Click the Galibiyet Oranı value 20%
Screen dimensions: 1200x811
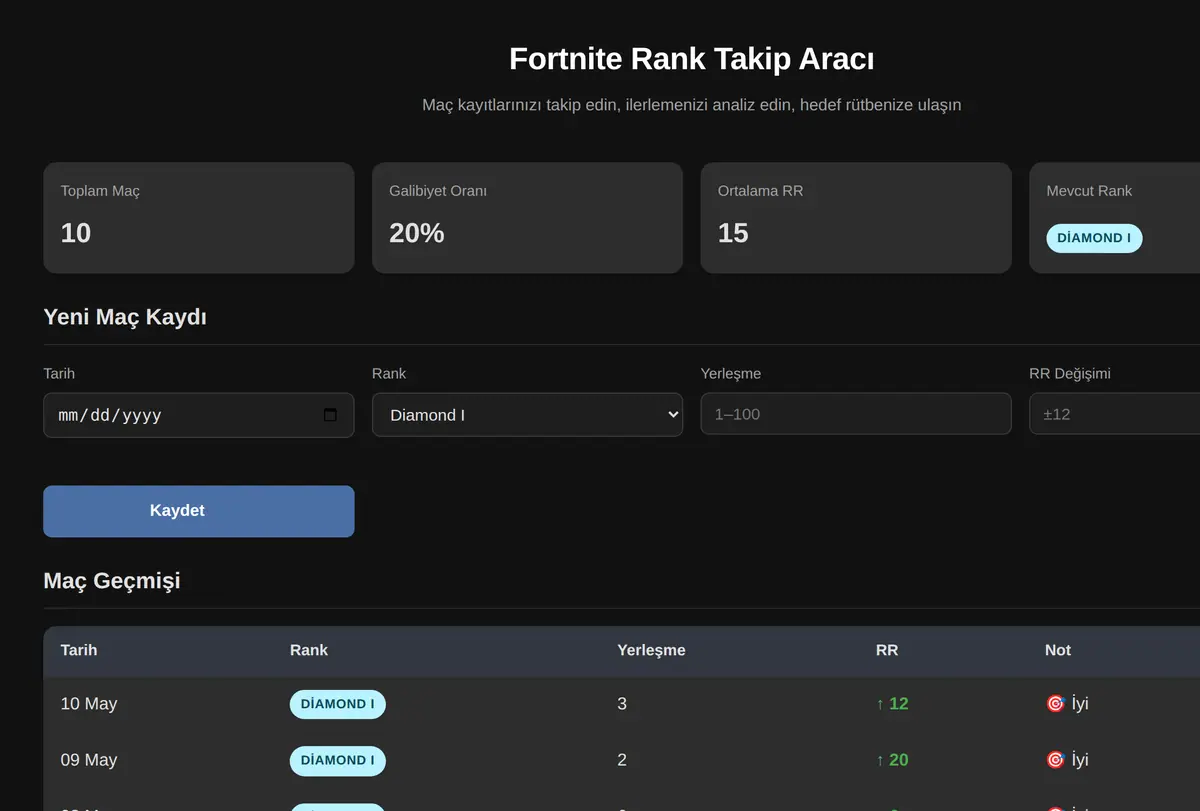pyautogui.click(x=417, y=233)
